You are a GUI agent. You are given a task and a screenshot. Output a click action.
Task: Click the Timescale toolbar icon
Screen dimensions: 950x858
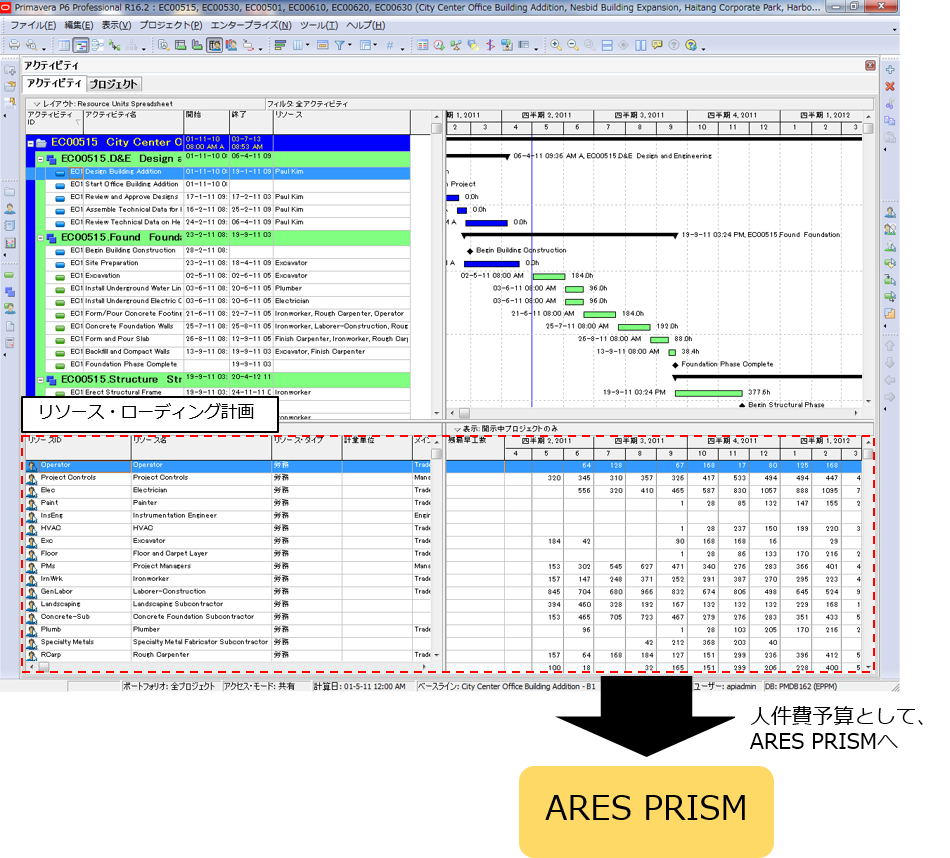point(323,45)
